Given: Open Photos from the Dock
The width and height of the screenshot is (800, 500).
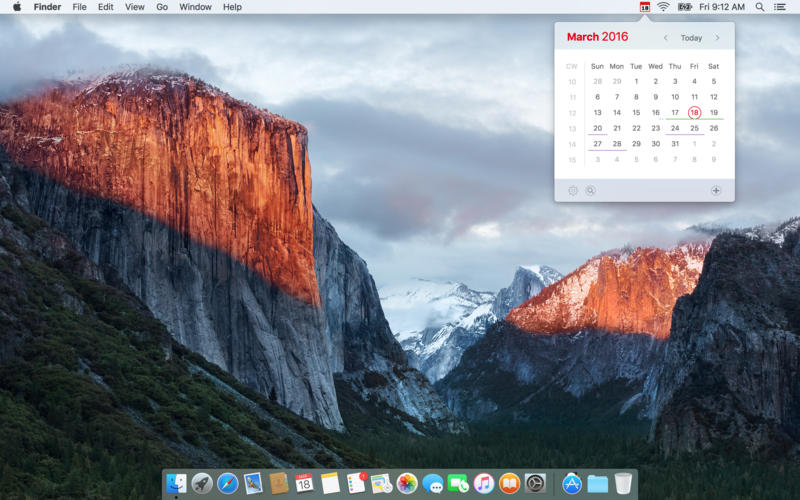Looking at the screenshot, I should pos(407,483).
